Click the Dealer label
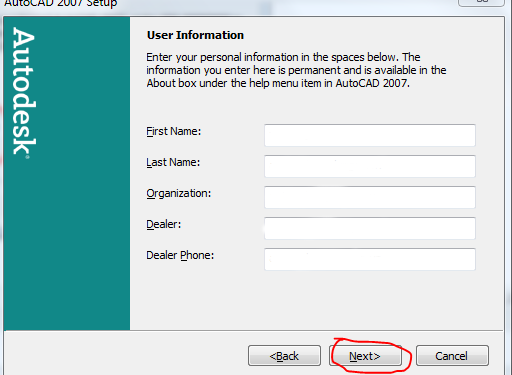Image resolution: width=512 pixels, height=375 pixels. 164,224
